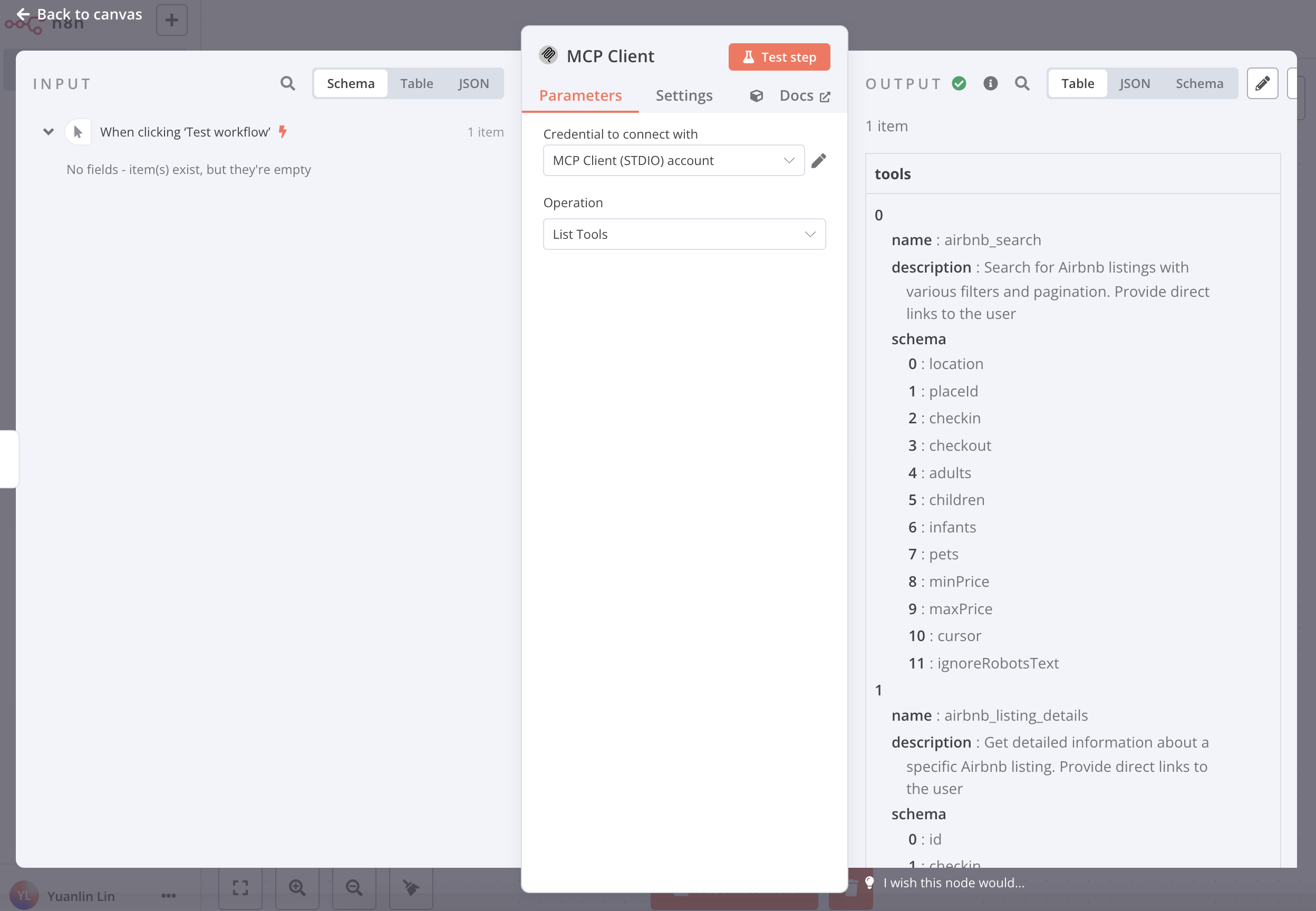The image size is (1316, 911).
Task: Switch INPUT view to Table
Action: click(x=417, y=83)
